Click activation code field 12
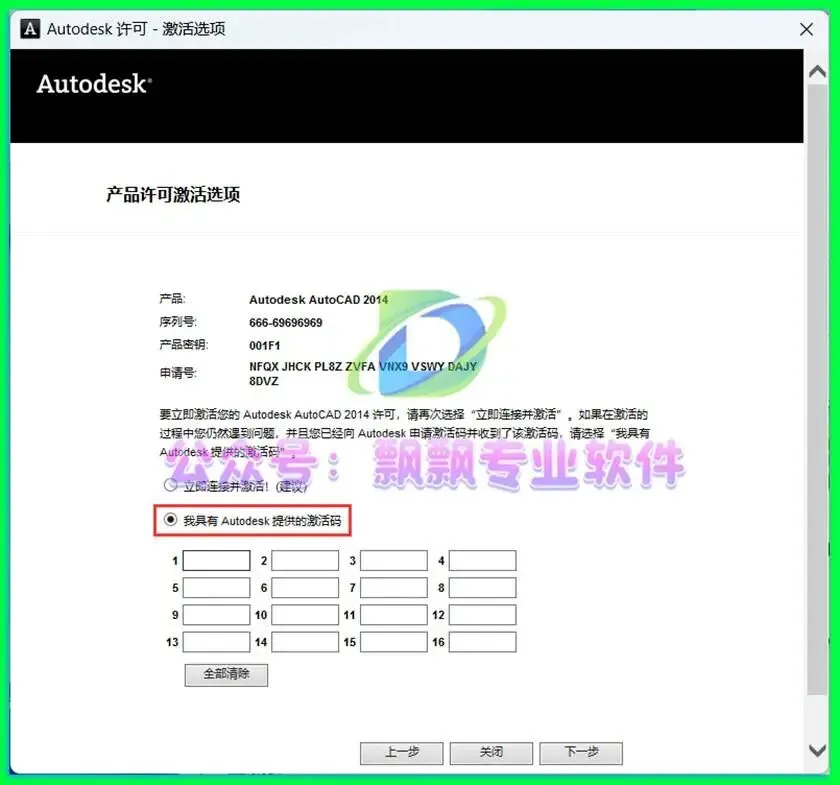 pos(482,615)
